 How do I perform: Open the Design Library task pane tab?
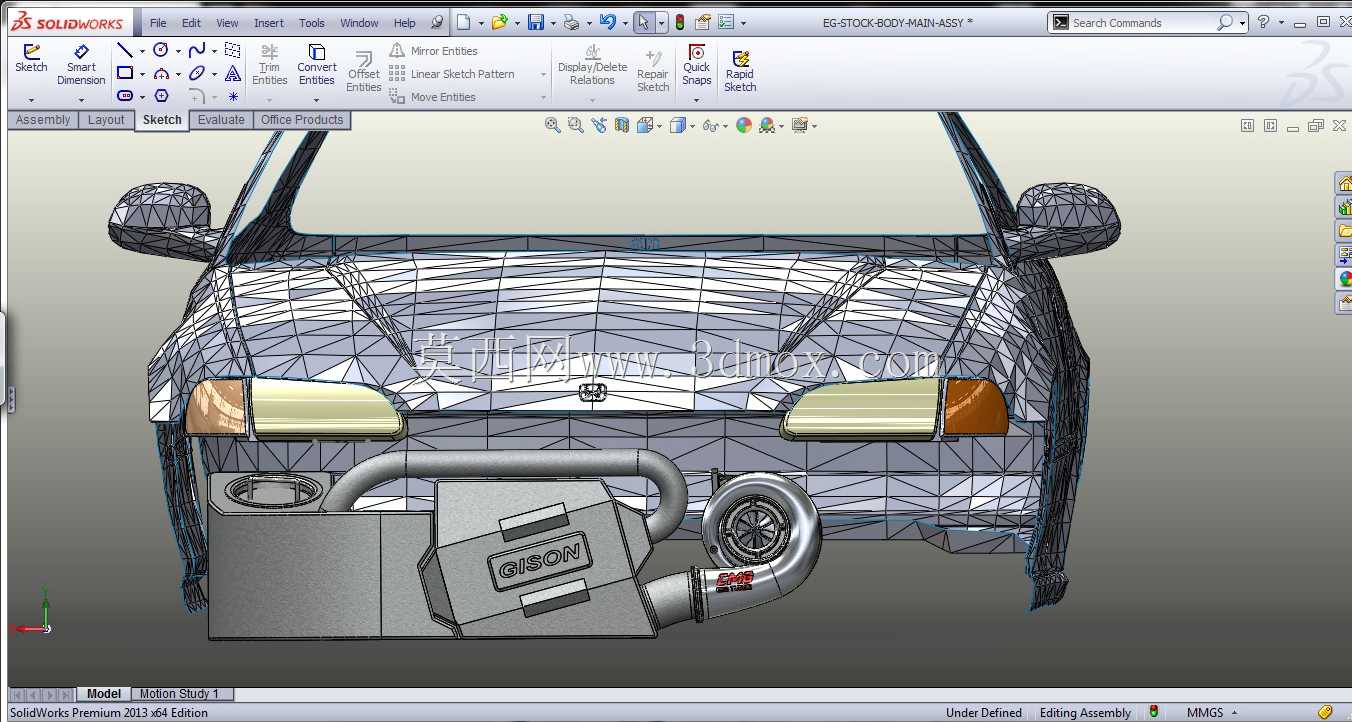click(1344, 207)
